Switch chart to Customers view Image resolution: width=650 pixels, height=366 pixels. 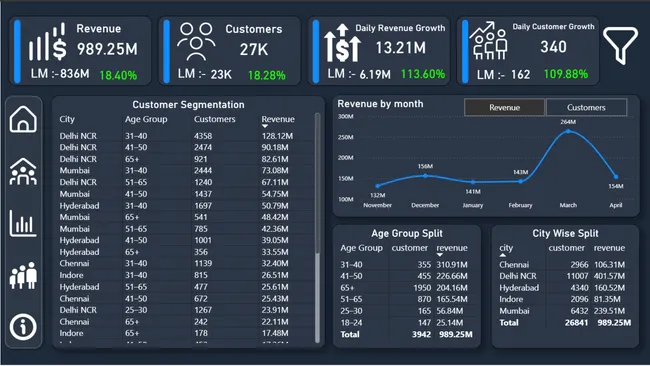[x=586, y=107]
